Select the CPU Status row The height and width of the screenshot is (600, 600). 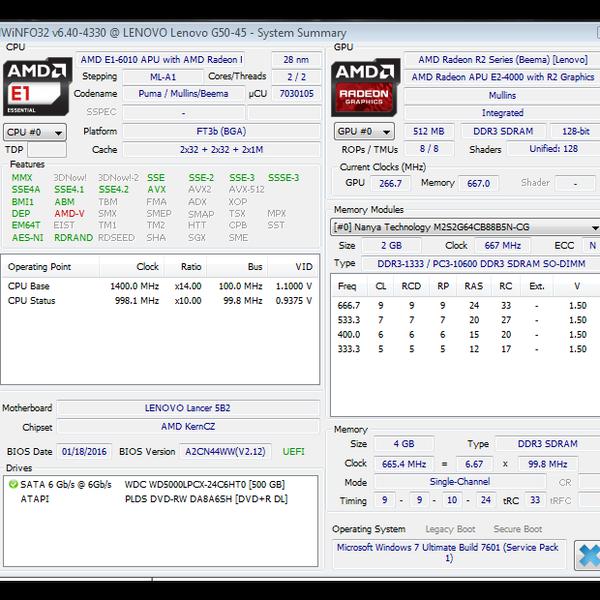pyautogui.click(x=160, y=301)
